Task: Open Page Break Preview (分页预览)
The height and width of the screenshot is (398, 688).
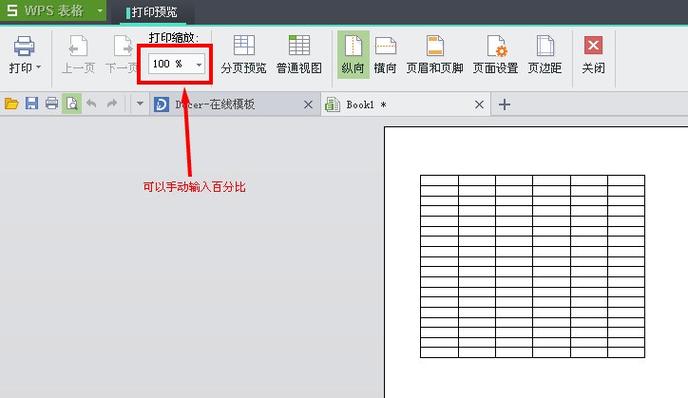Action: [244, 55]
